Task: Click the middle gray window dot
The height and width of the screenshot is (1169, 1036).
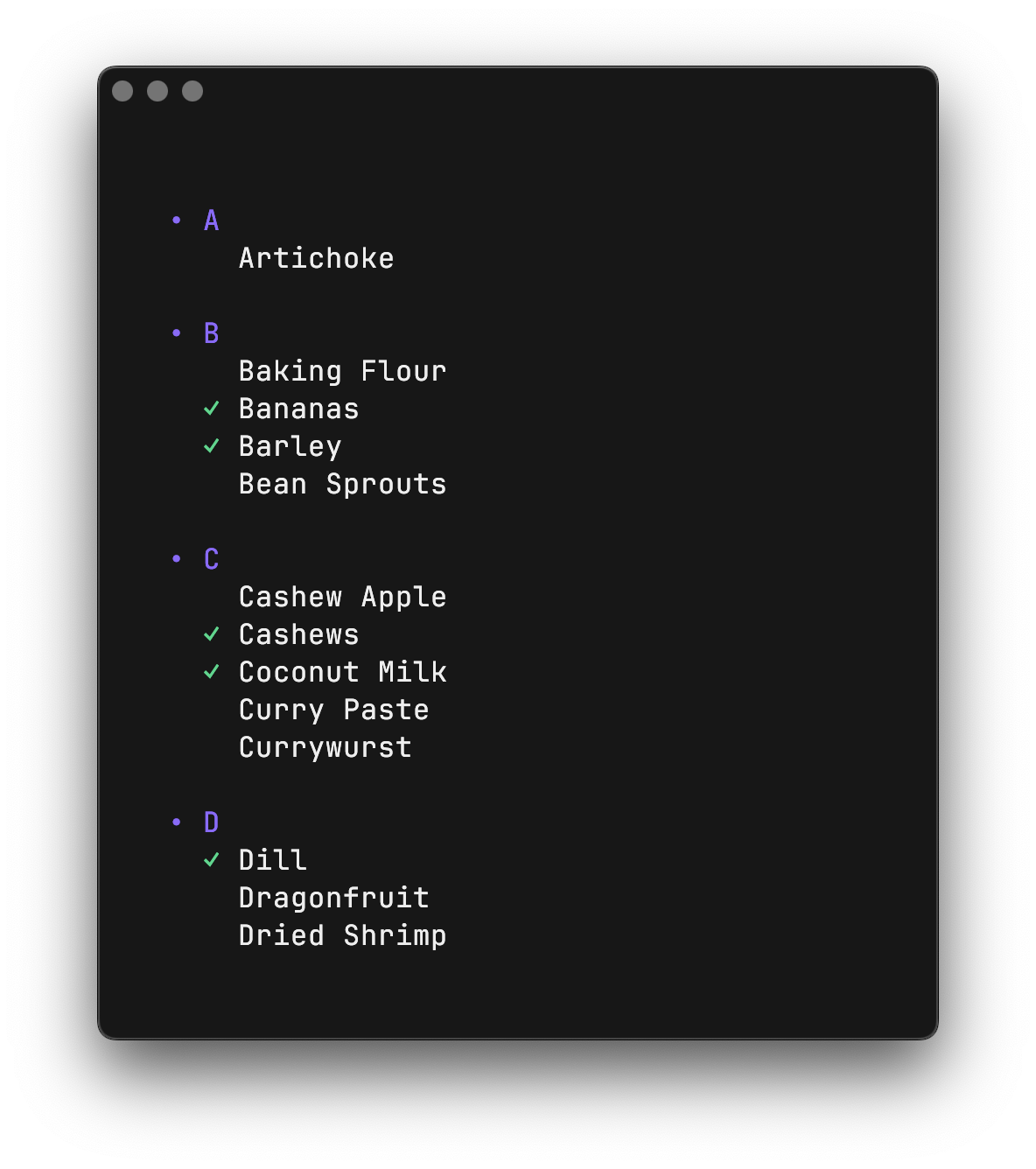Action: pos(157,91)
